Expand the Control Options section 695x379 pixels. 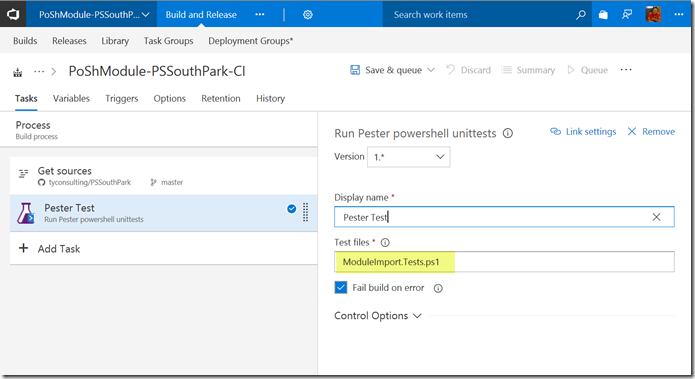(x=378, y=316)
